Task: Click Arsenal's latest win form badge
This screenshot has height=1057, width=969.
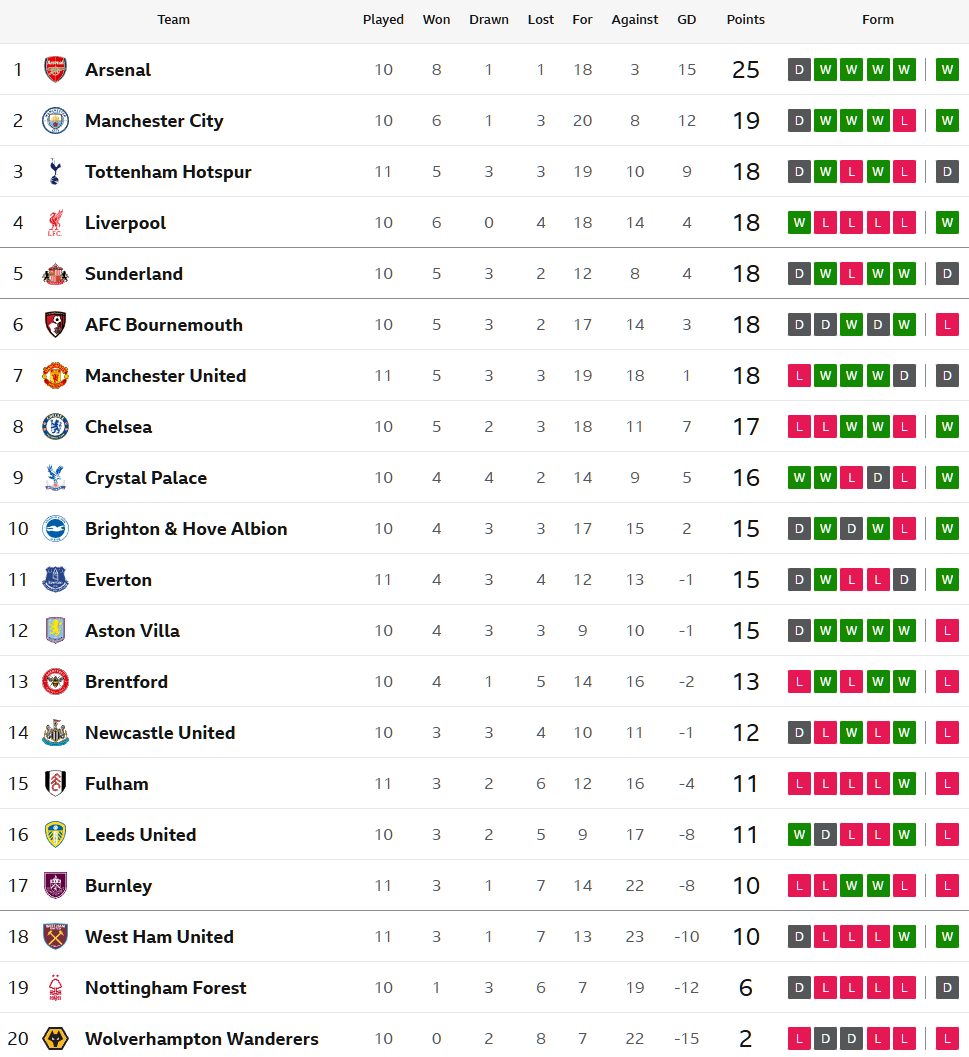Action: point(947,70)
